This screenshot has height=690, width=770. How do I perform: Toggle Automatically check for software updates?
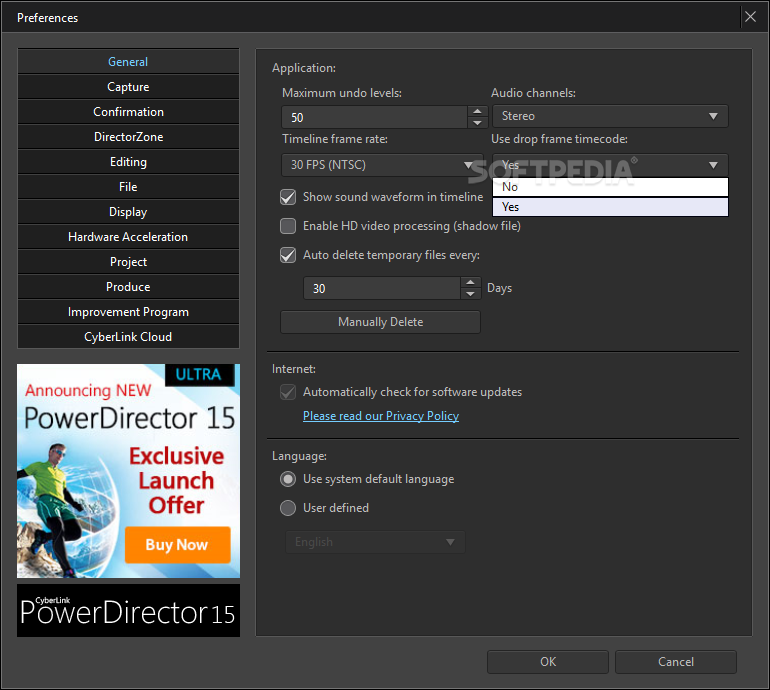tap(288, 392)
